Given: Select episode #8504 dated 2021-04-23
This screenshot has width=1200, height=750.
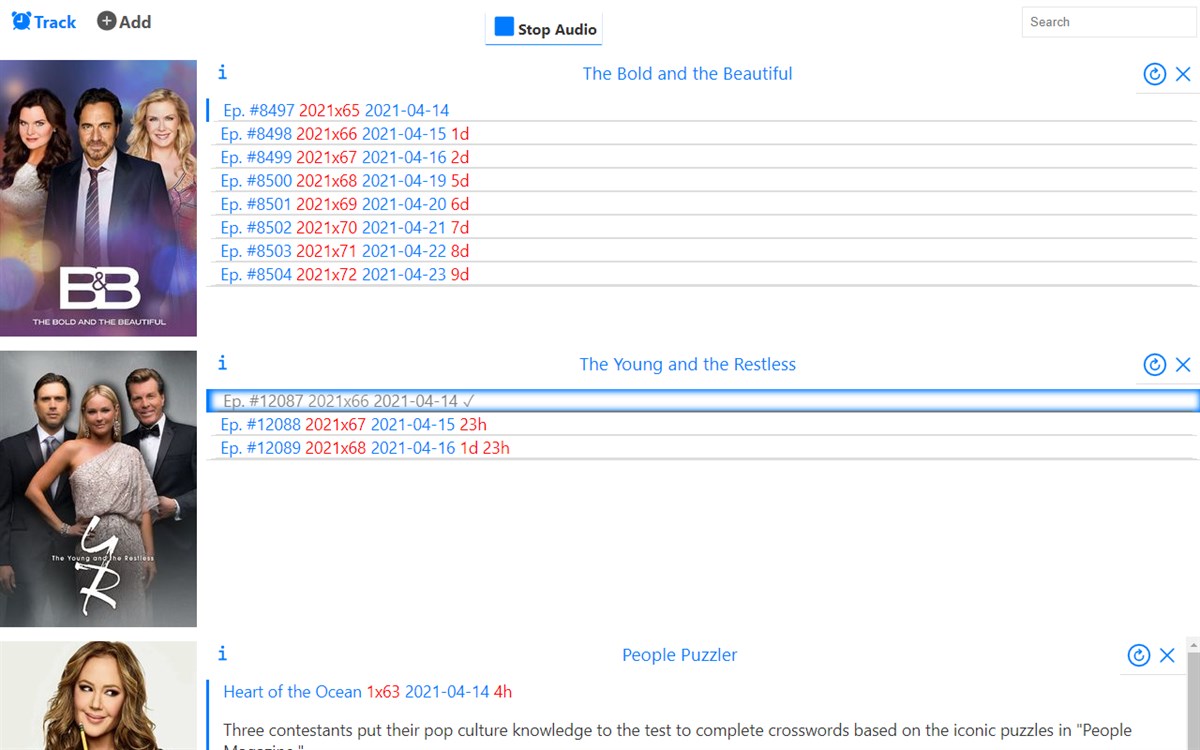Looking at the screenshot, I should coord(702,274).
